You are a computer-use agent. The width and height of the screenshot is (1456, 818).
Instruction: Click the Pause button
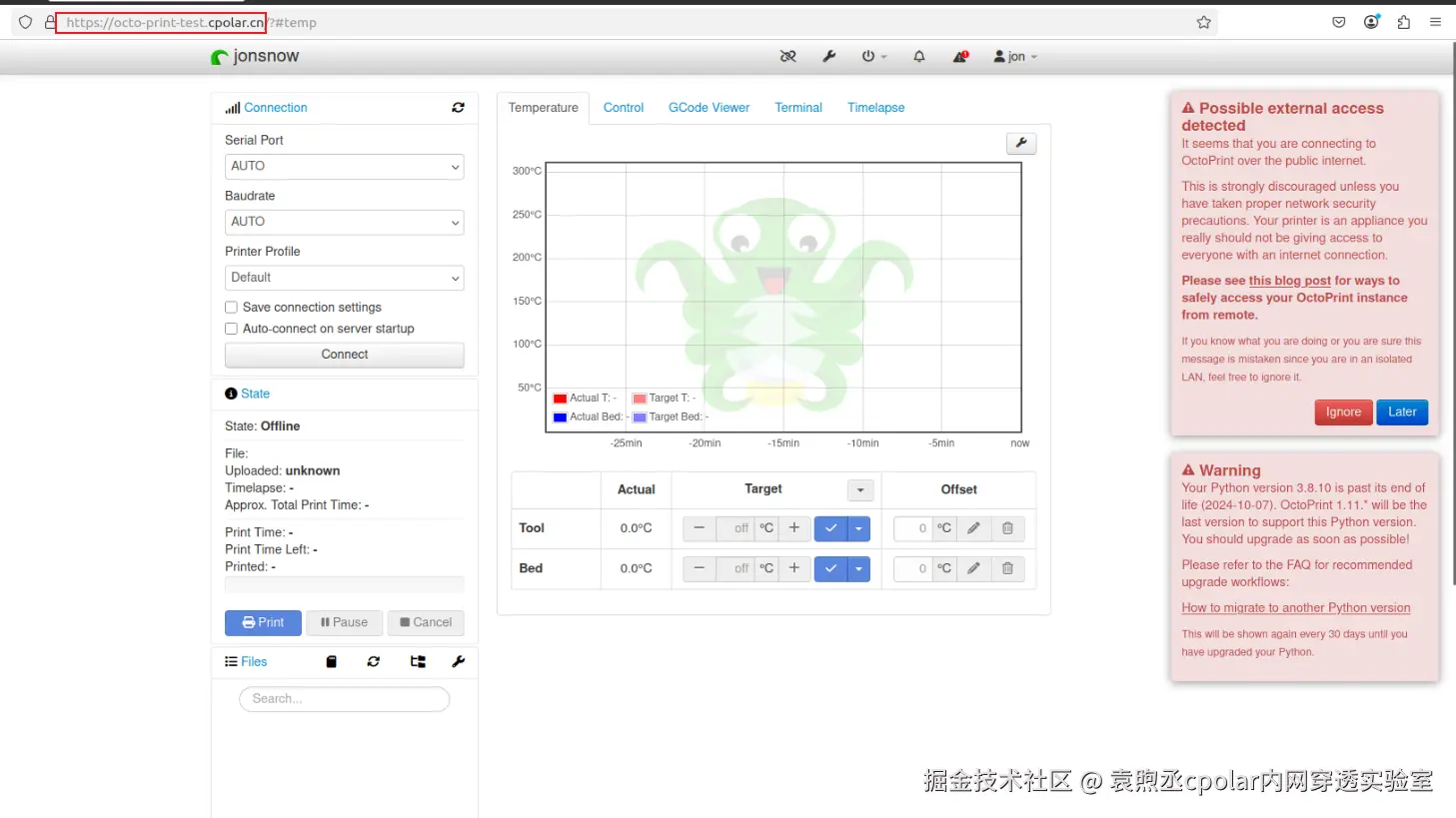pos(344,622)
